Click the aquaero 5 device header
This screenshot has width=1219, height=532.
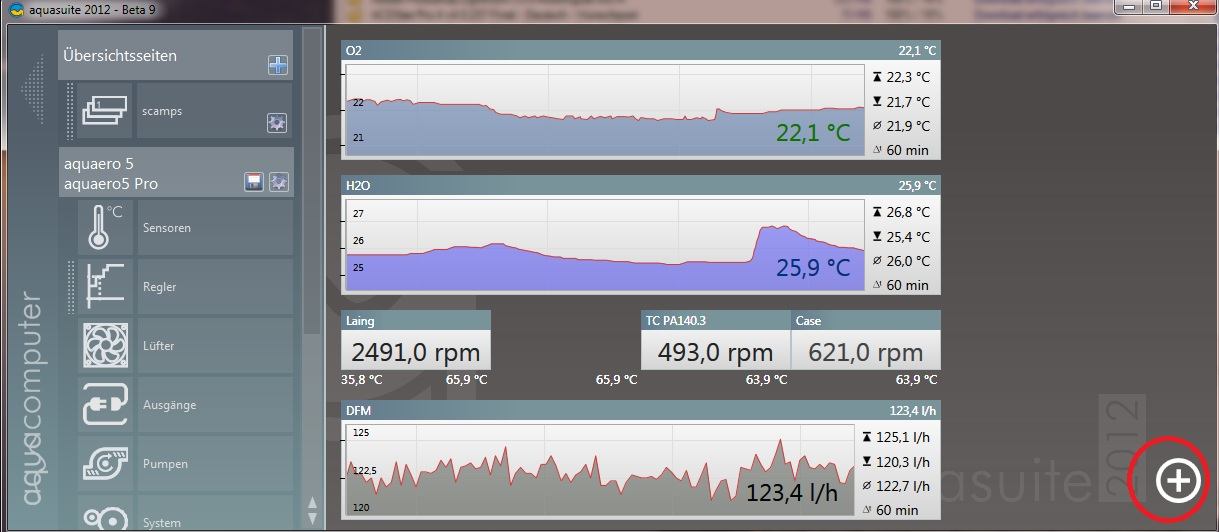[175, 172]
